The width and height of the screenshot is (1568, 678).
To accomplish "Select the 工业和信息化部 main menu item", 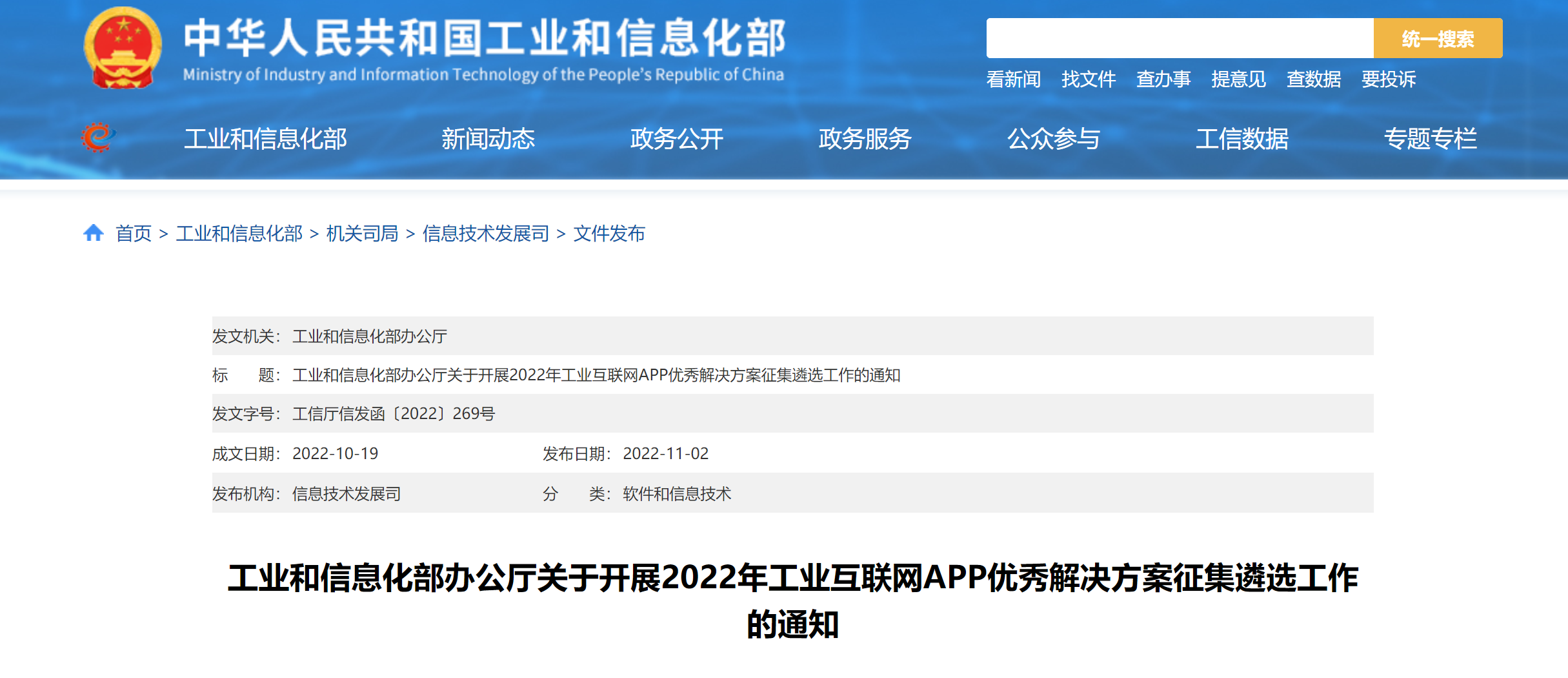I will (265, 139).
